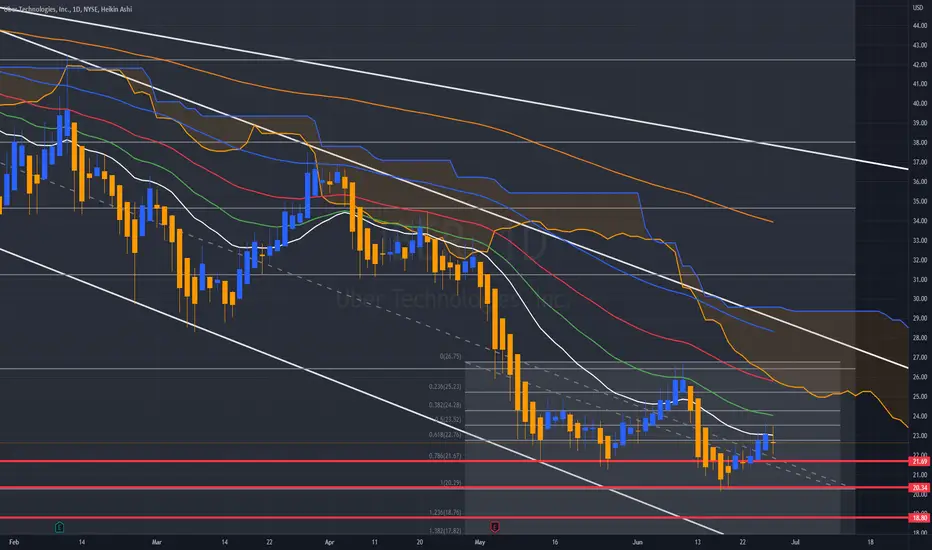
Task: Click the 23.00 price axis label
Action: [920, 436]
